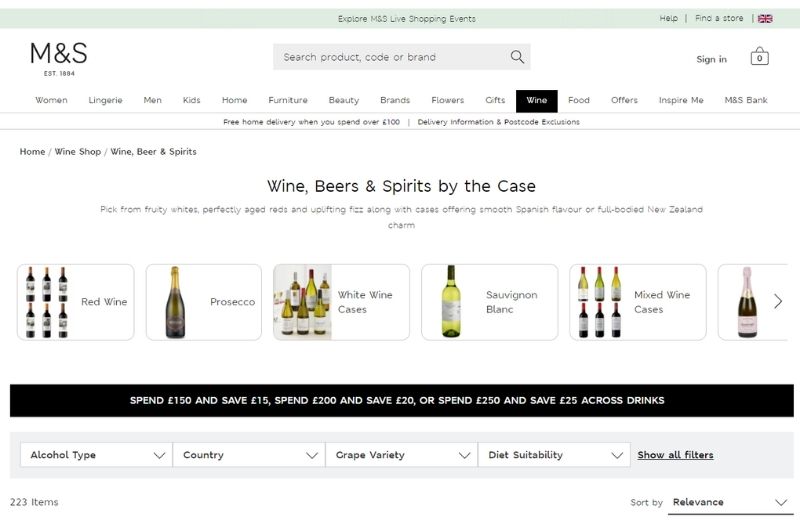Click the 223 Items count text

pos(34,502)
